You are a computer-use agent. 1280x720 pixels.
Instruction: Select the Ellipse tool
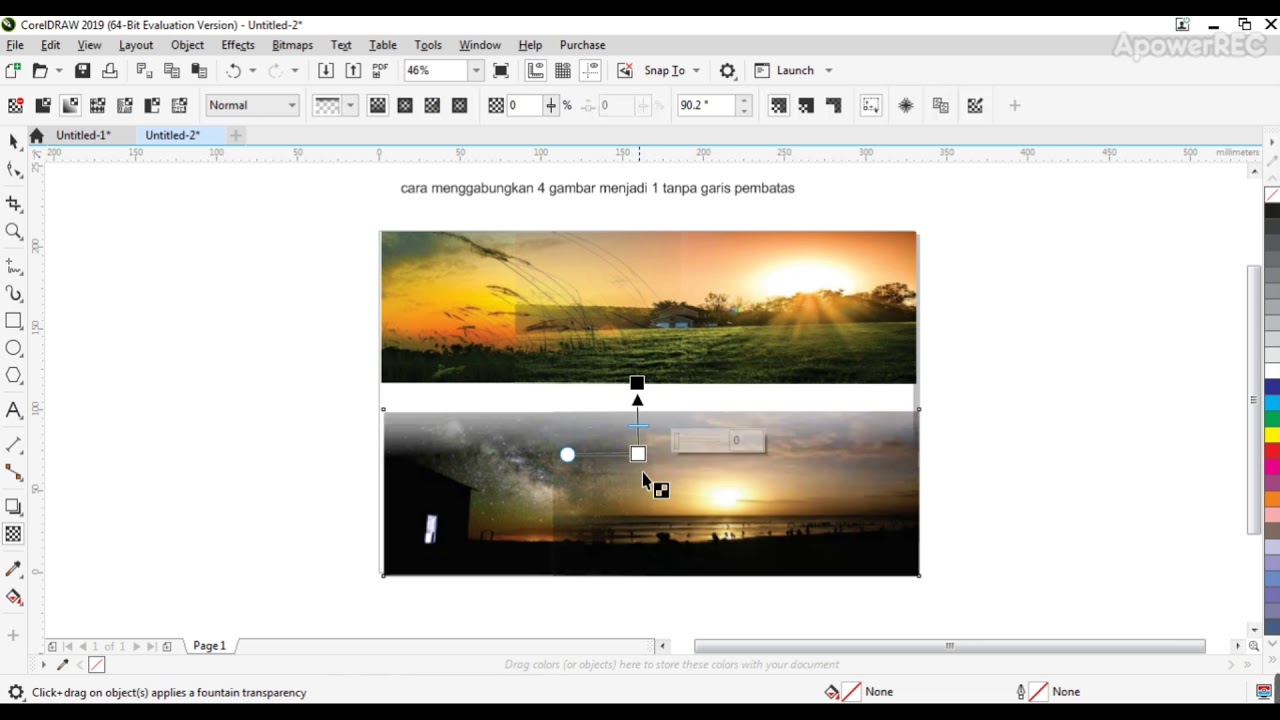coord(14,348)
